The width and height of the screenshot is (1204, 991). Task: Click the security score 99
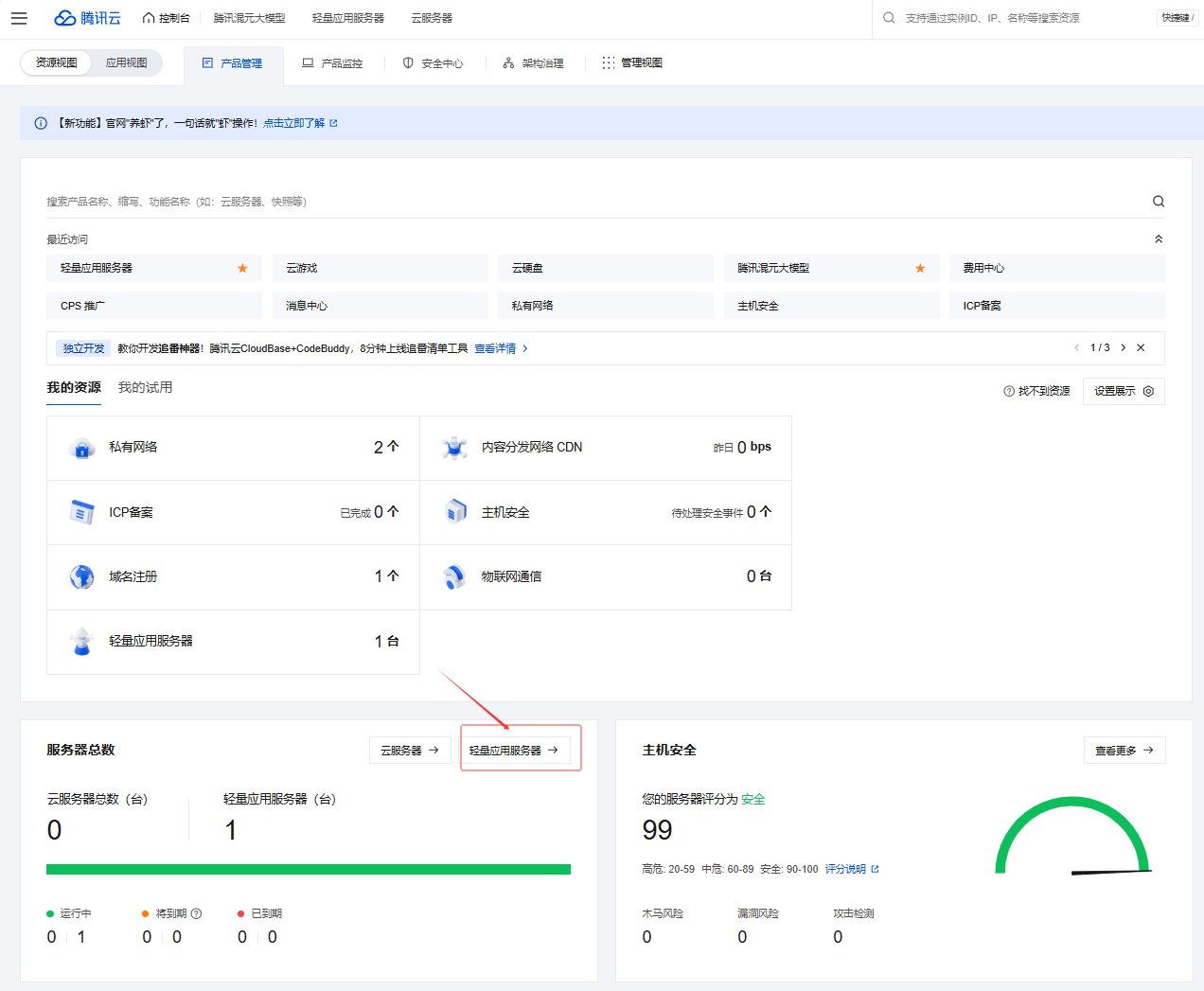pos(657,830)
